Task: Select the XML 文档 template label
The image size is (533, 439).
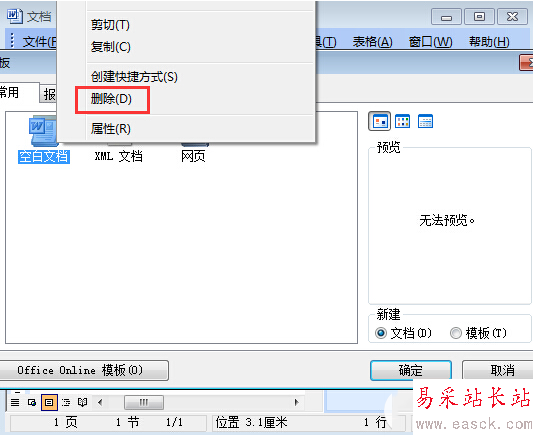Action: pyautogui.click(x=118, y=156)
